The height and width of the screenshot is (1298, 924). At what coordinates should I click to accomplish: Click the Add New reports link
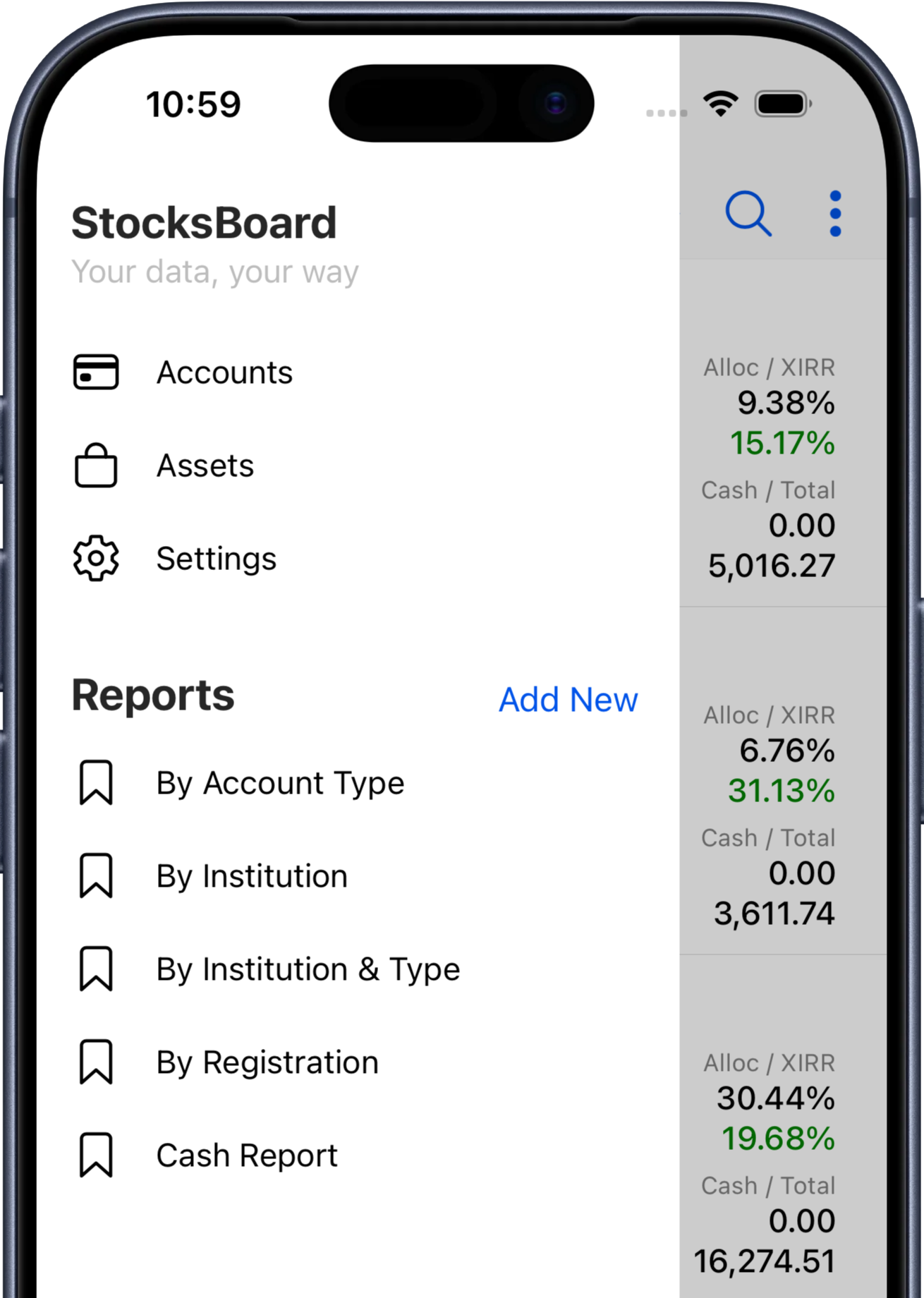point(568,700)
